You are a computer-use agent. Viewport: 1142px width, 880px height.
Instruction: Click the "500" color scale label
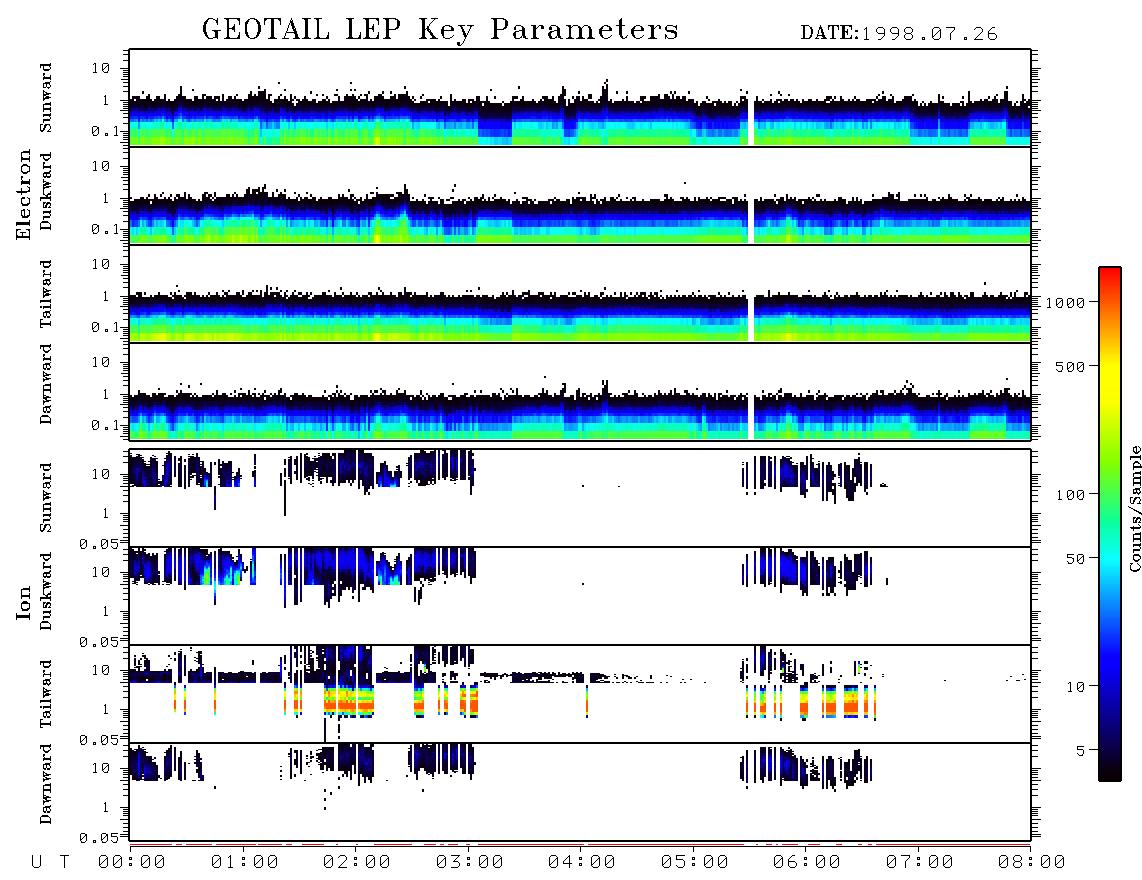point(1070,366)
